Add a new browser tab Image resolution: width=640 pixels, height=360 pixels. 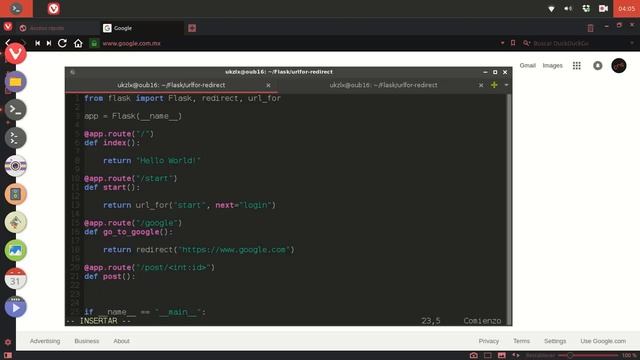(192, 28)
